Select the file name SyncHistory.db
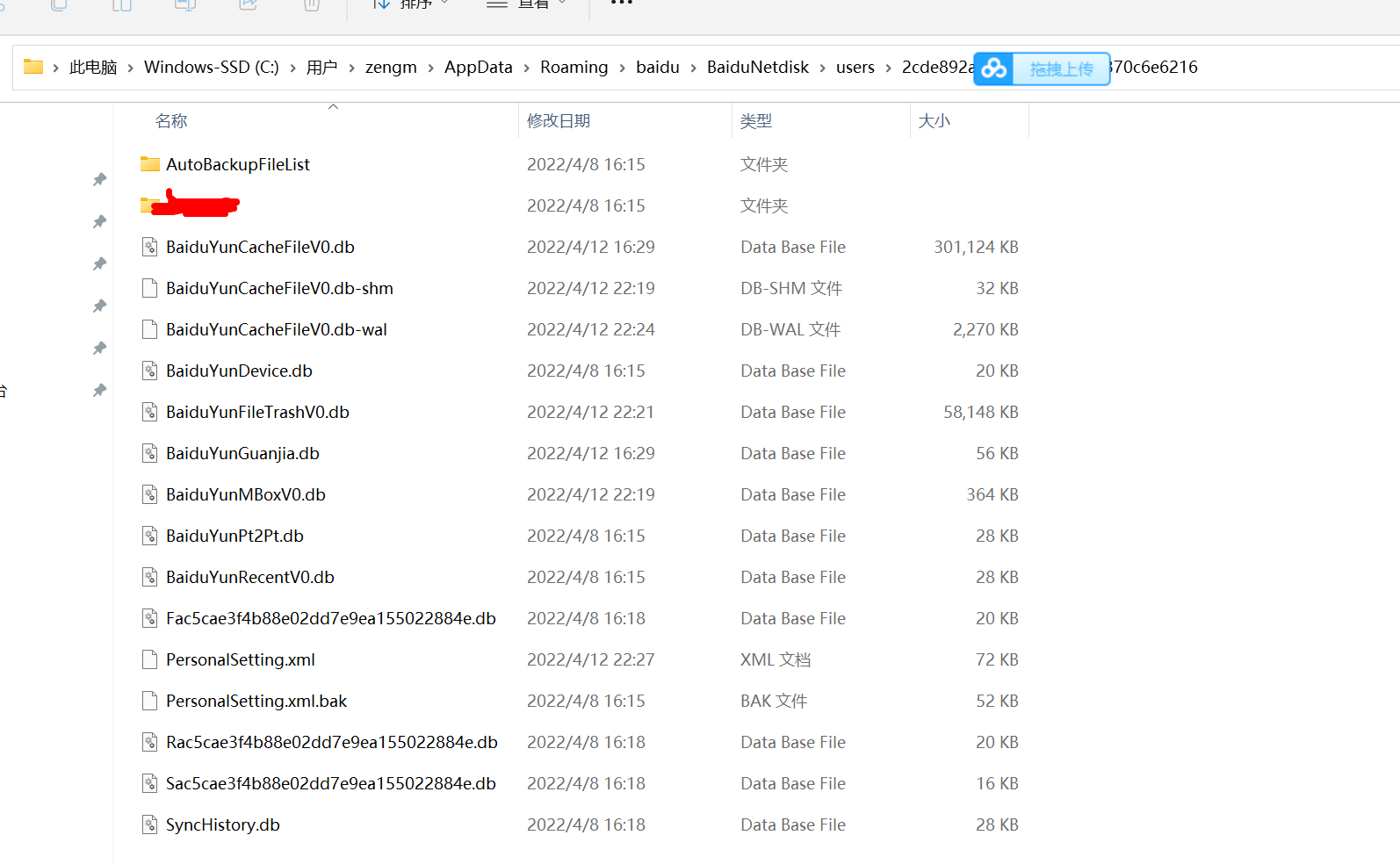 [223, 824]
